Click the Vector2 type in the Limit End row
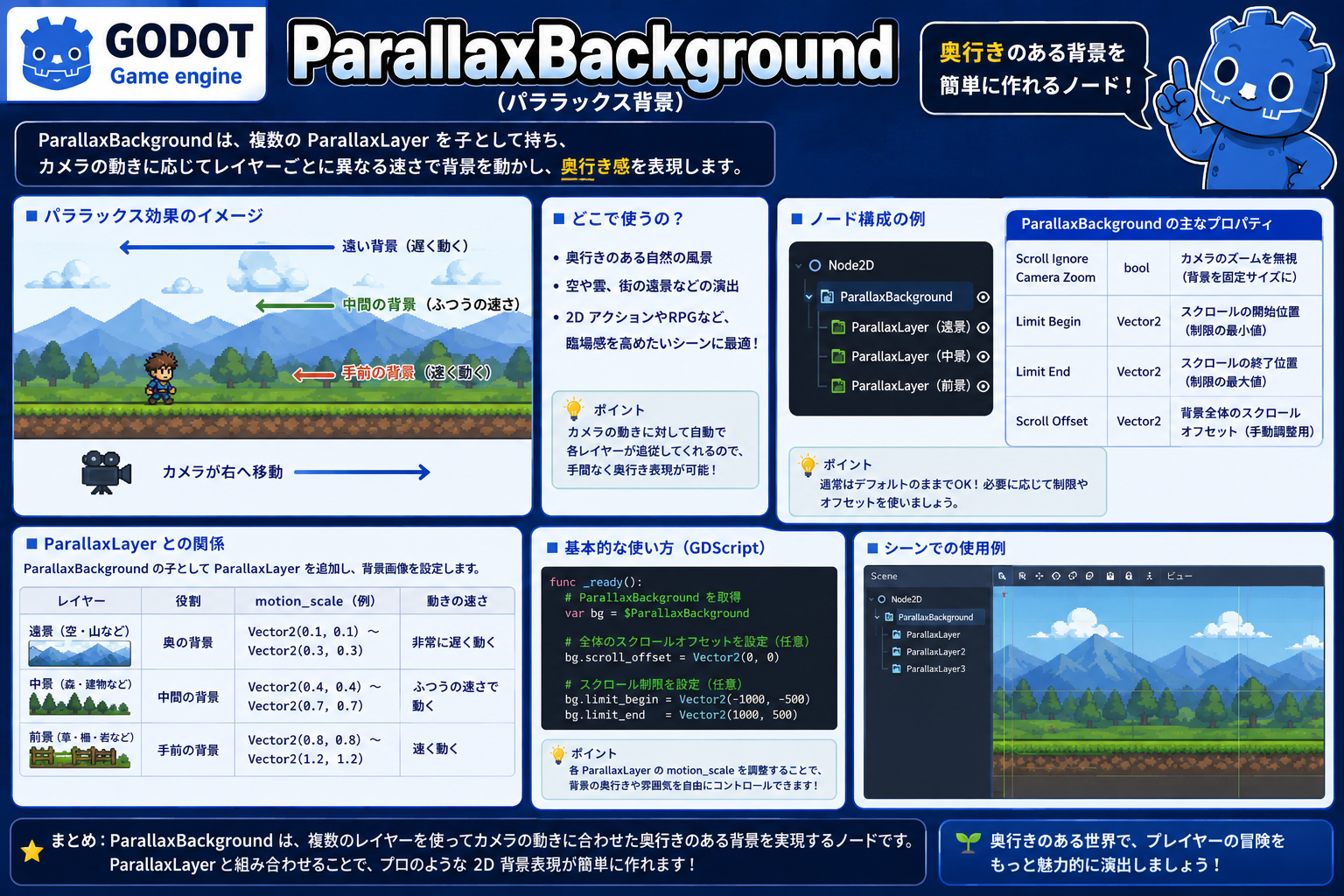1344x896 pixels. click(1138, 372)
